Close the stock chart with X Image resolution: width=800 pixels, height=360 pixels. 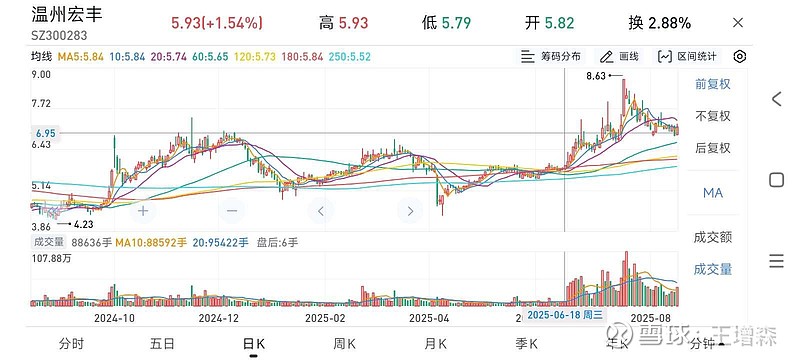(737, 23)
